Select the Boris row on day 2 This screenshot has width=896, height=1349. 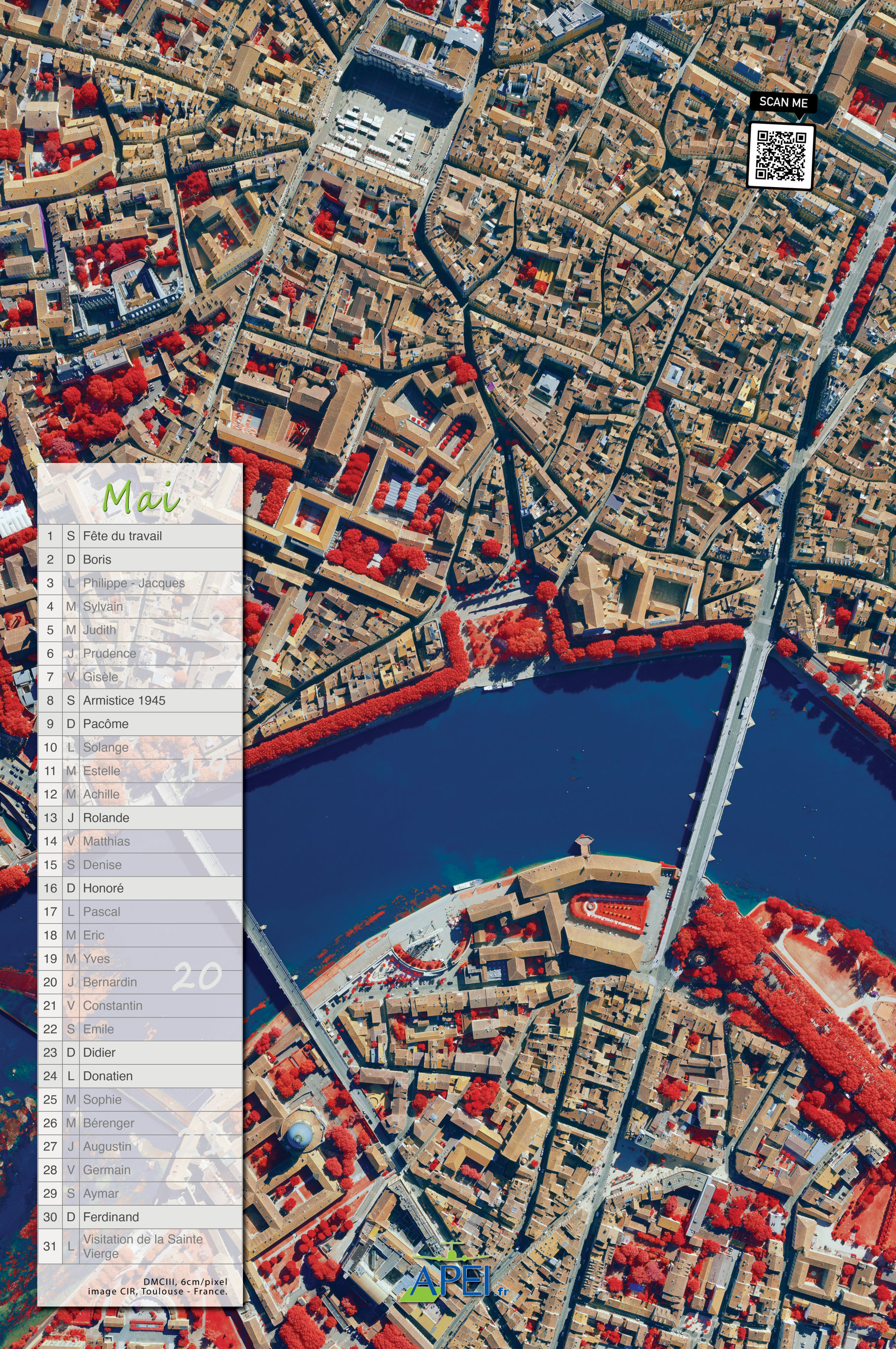point(140,560)
